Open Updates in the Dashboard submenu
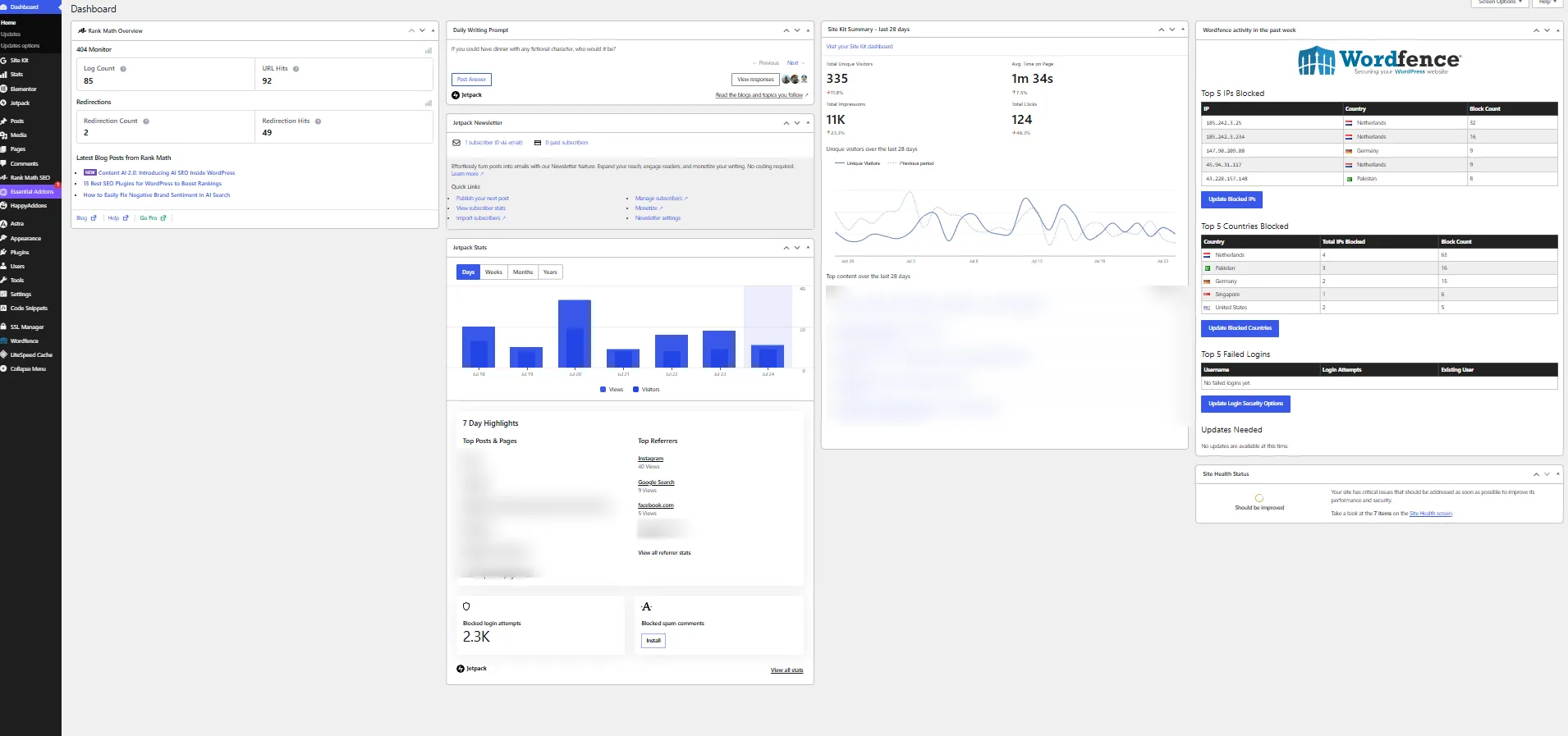 pyautogui.click(x=11, y=34)
